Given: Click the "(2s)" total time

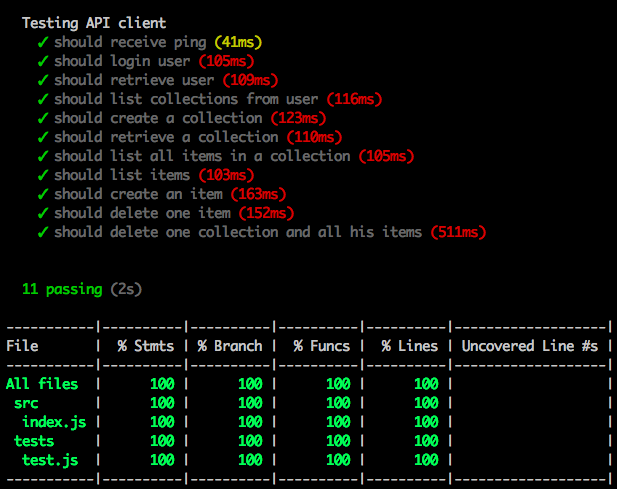Looking at the screenshot, I should [126, 289].
